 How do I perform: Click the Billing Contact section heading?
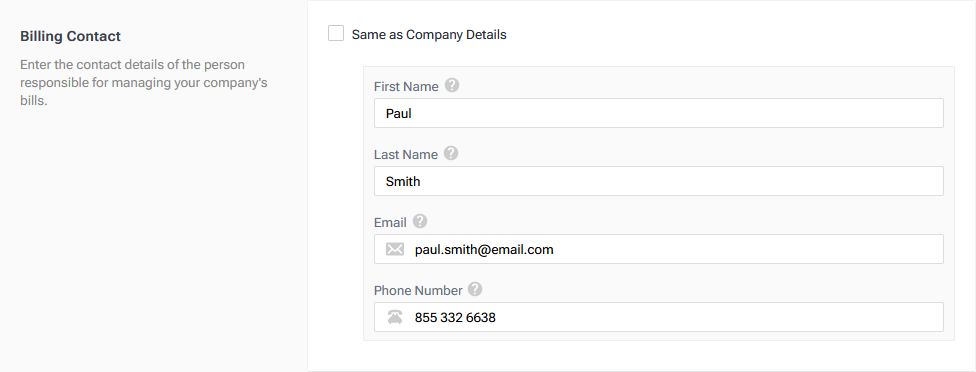coord(70,36)
